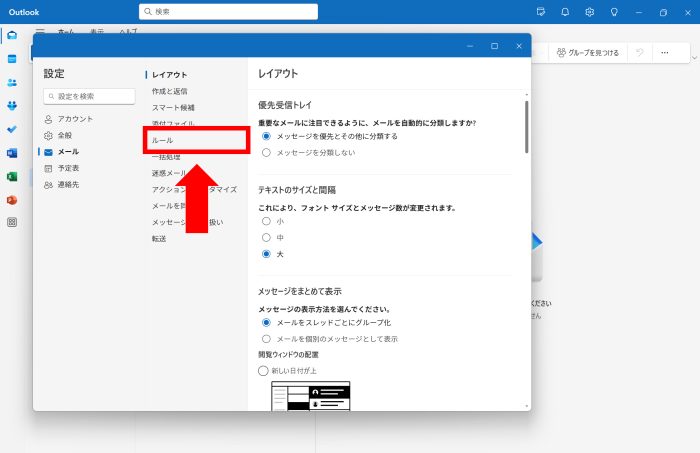Click the settings gear in title bar
This screenshot has width=700, height=453.
pos(590,12)
